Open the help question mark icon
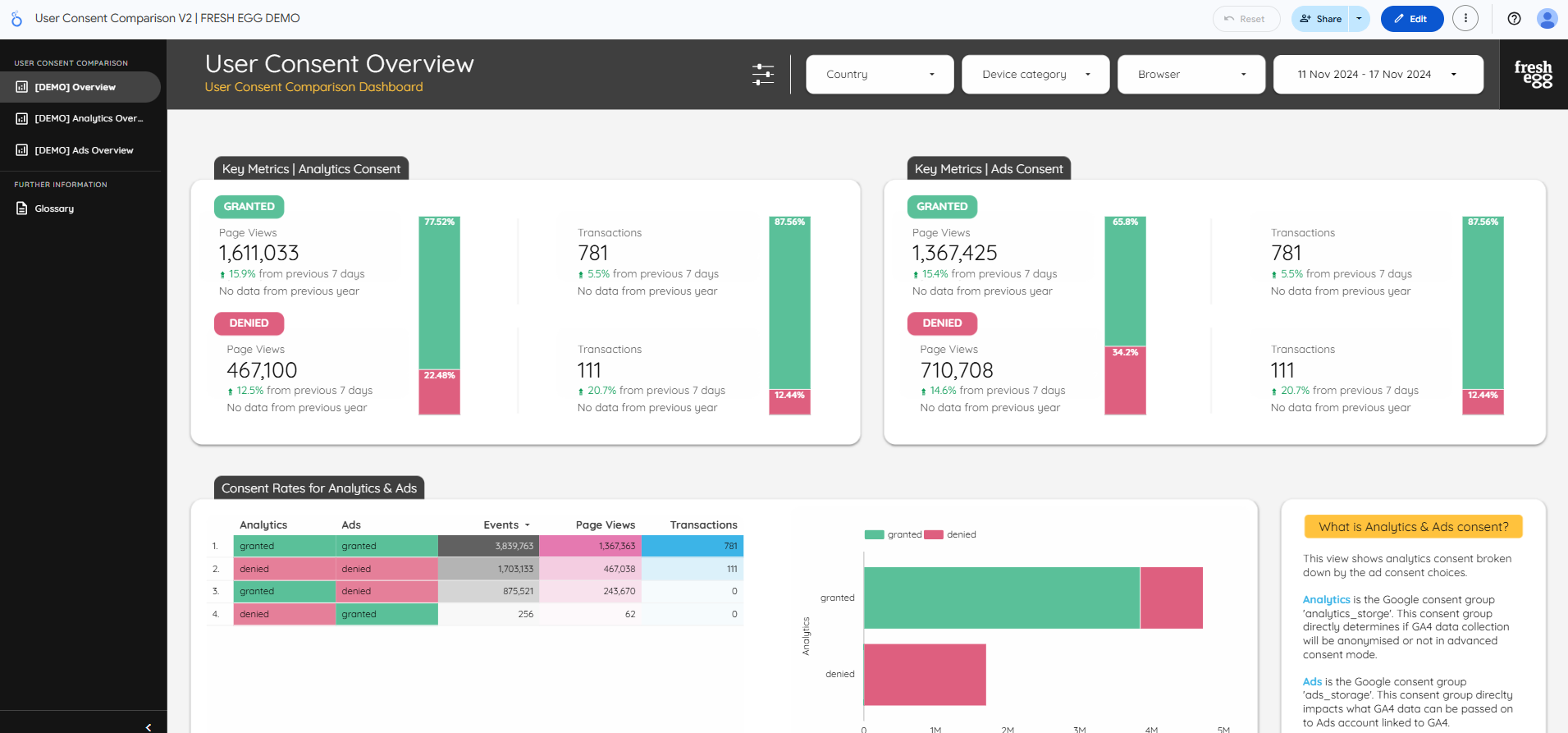The width and height of the screenshot is (1568, 733). pyautogui.click(x=1514, y=19)
